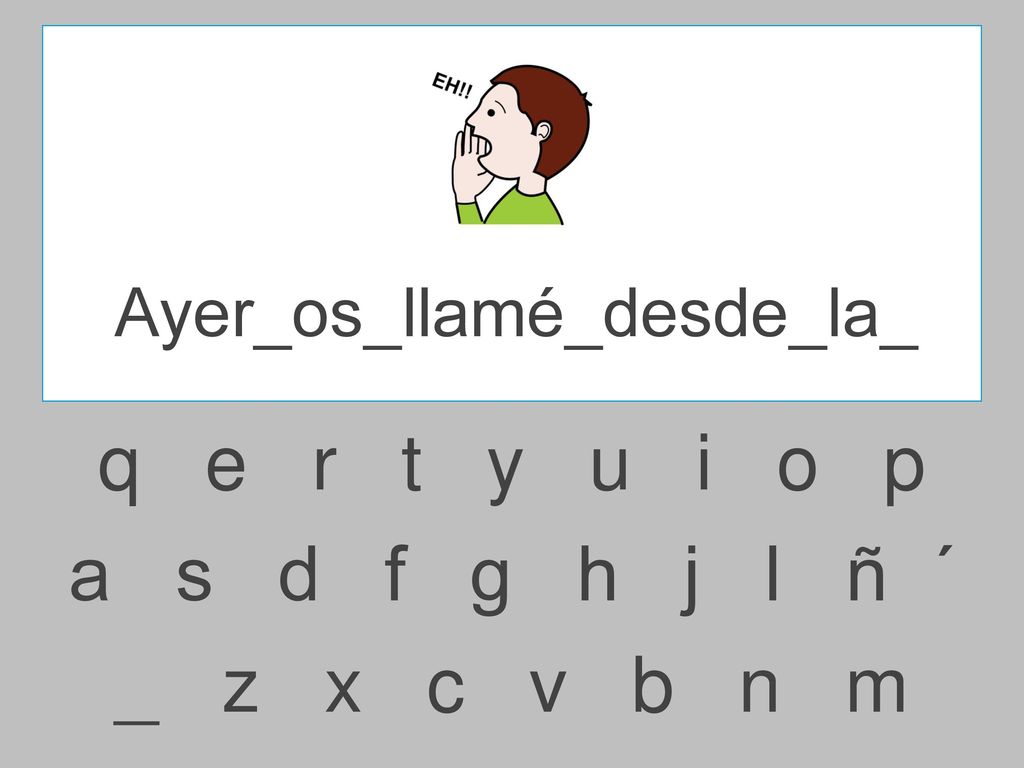
Task: Click the ñ key
Action: [867, 573]
